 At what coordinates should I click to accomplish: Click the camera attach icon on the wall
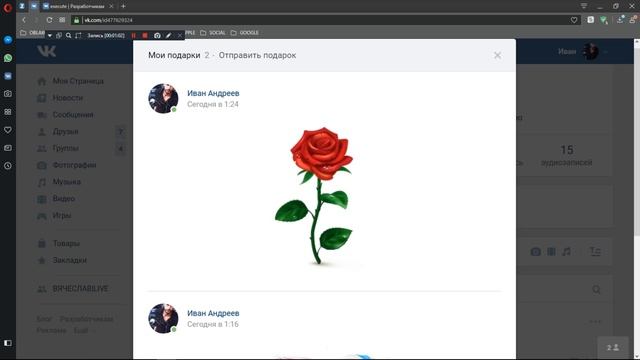[536, 251]
